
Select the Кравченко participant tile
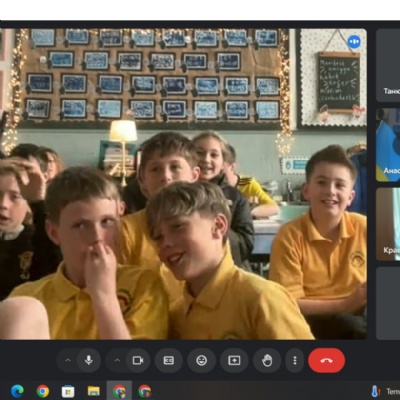coord(388,224)
